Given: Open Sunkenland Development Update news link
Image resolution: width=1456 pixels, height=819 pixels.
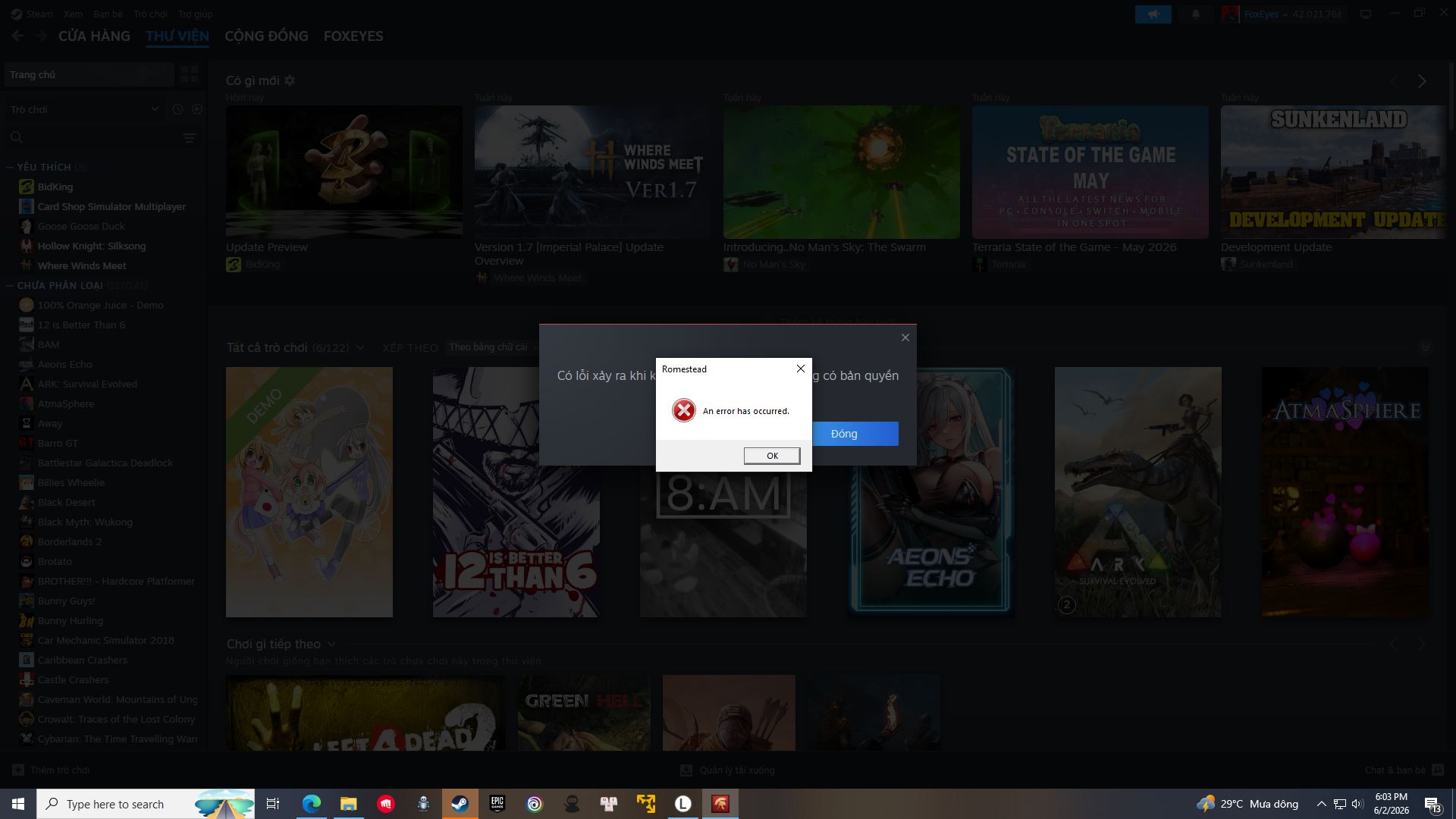Looking at the screenshot, I should pos(1276,247).
